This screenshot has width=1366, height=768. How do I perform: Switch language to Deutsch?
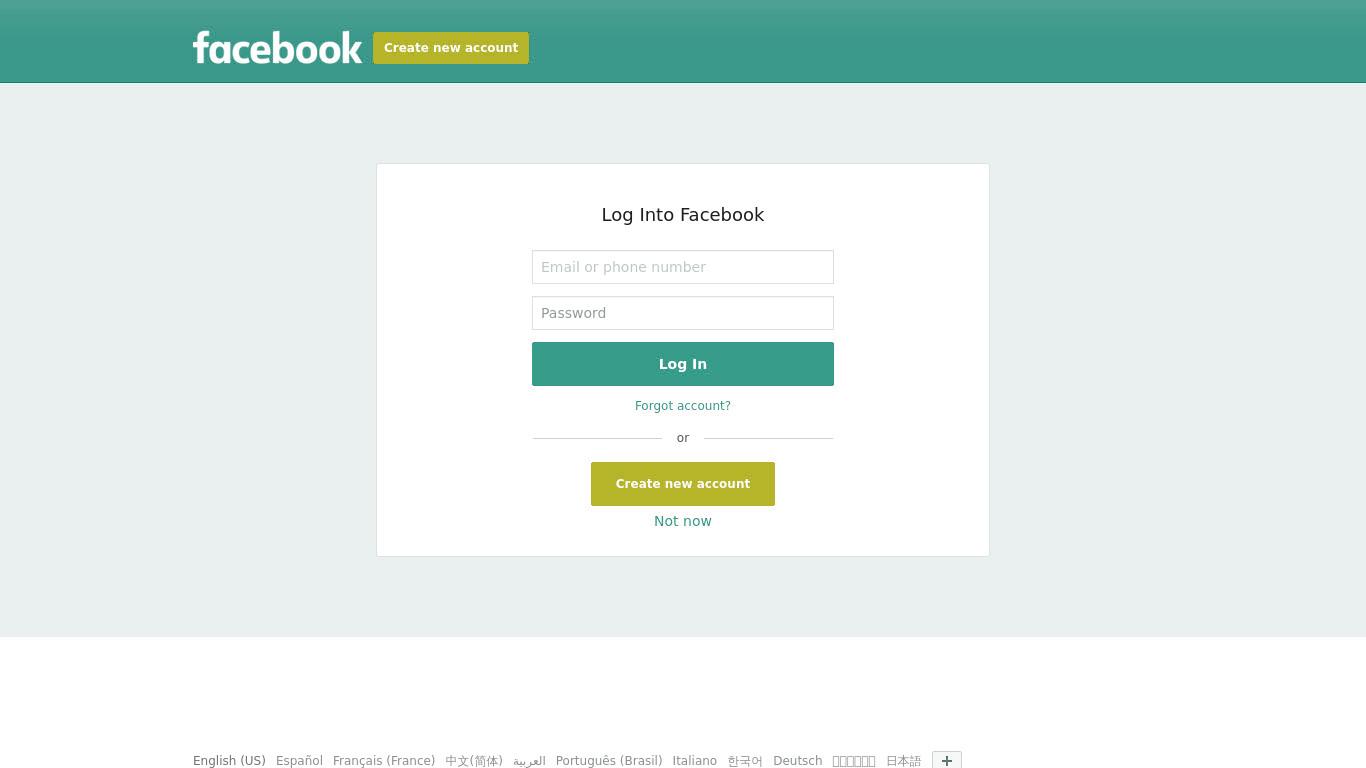click(x=798, y=761)
